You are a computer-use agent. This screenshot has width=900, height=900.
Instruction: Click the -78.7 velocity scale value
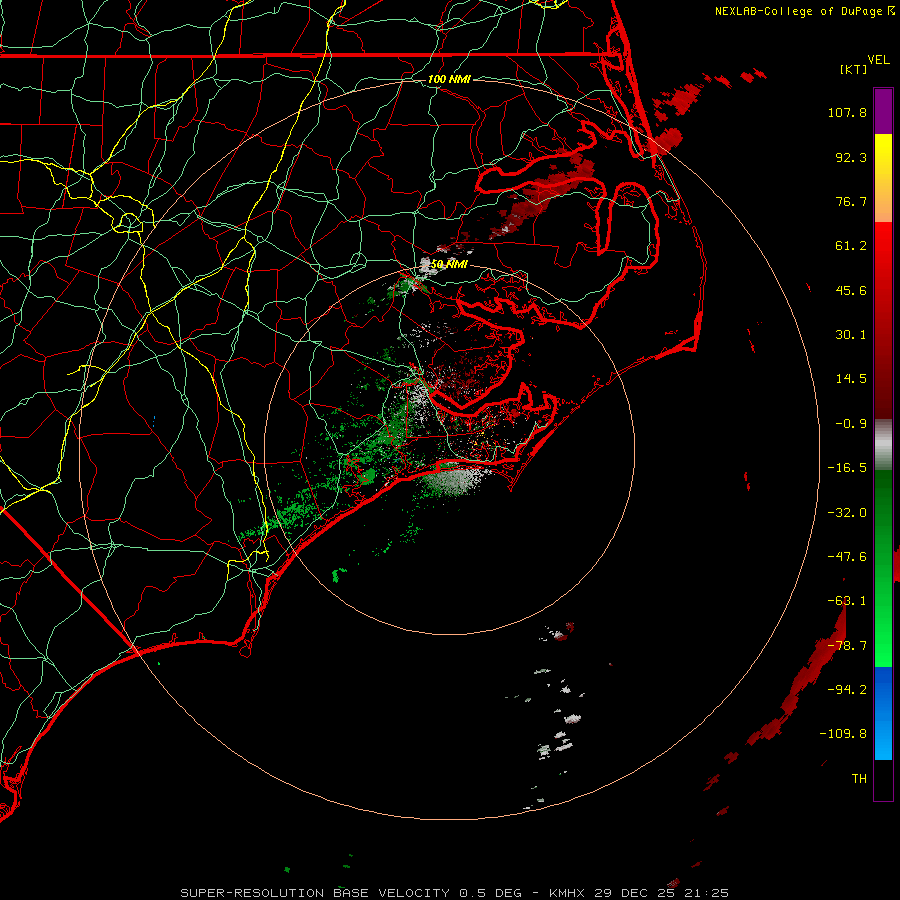tap(847, 646)
